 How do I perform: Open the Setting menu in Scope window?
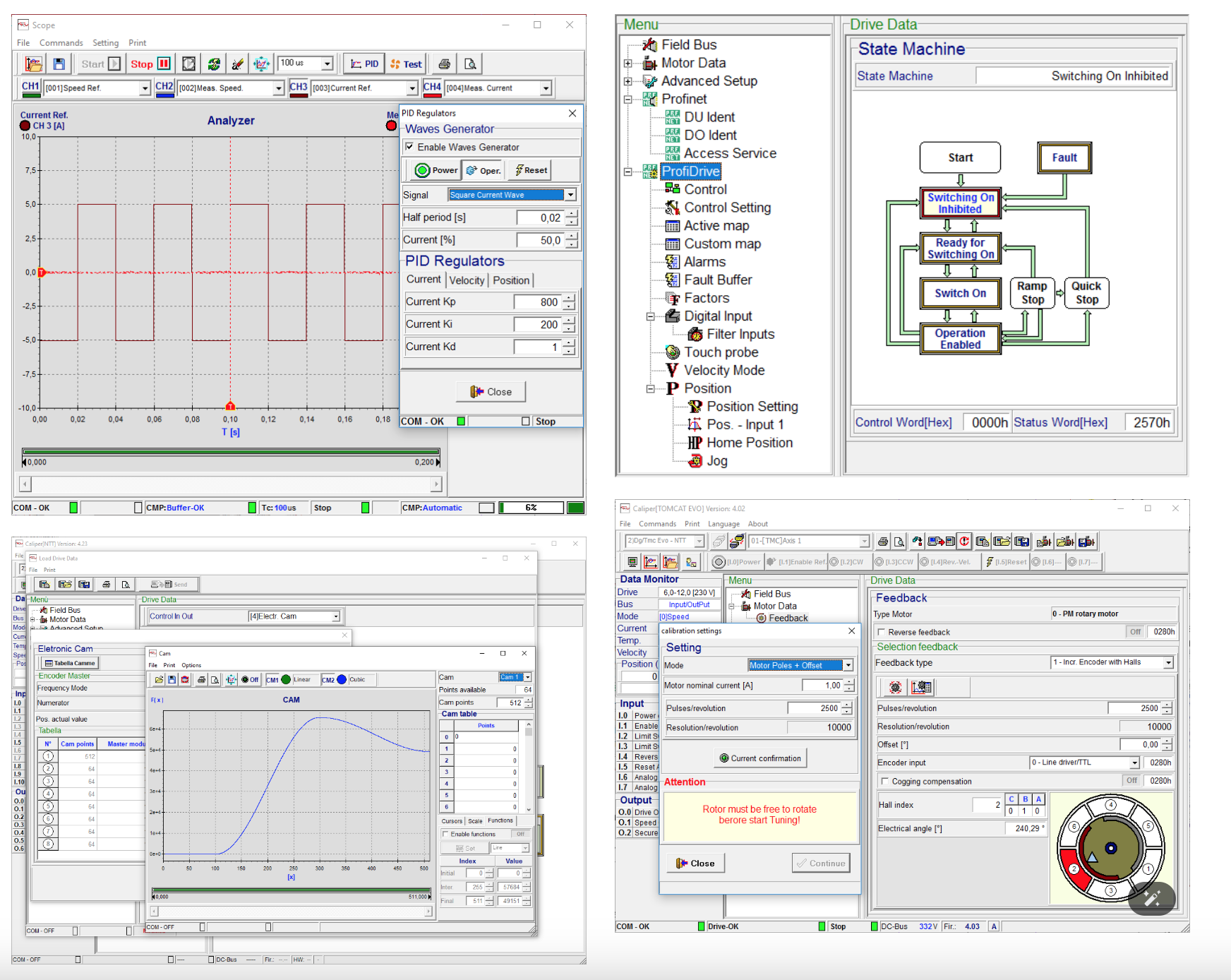[x=105, y=43]
